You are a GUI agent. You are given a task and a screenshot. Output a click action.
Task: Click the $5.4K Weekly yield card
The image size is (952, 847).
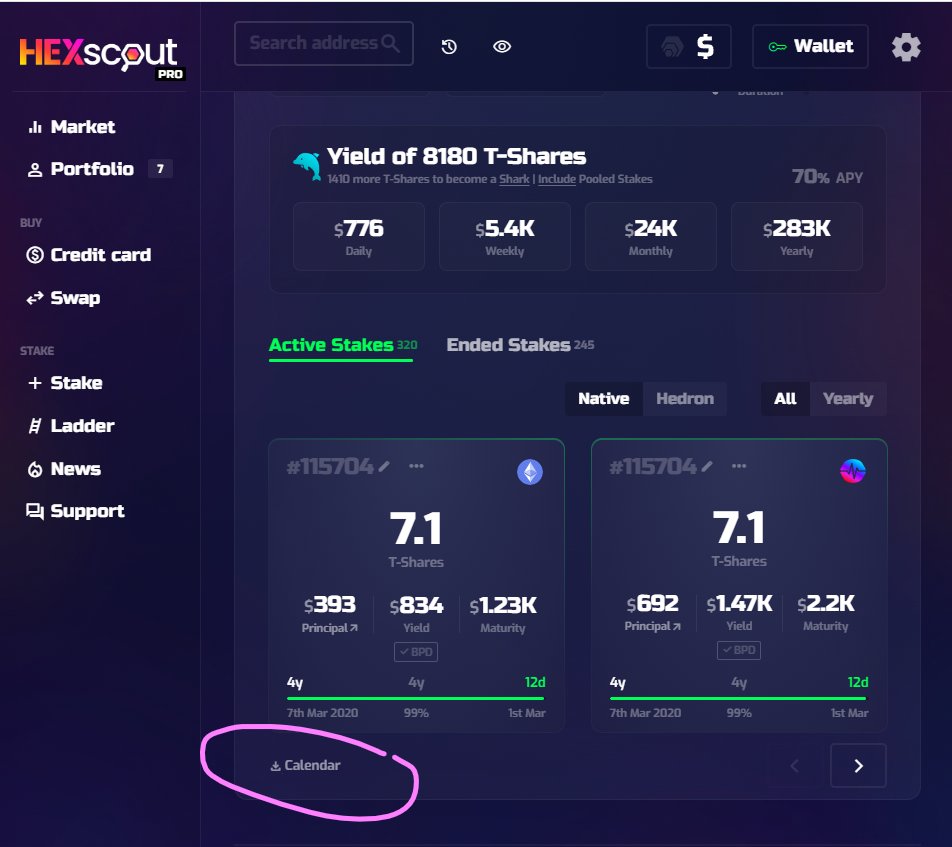(505, 236)
